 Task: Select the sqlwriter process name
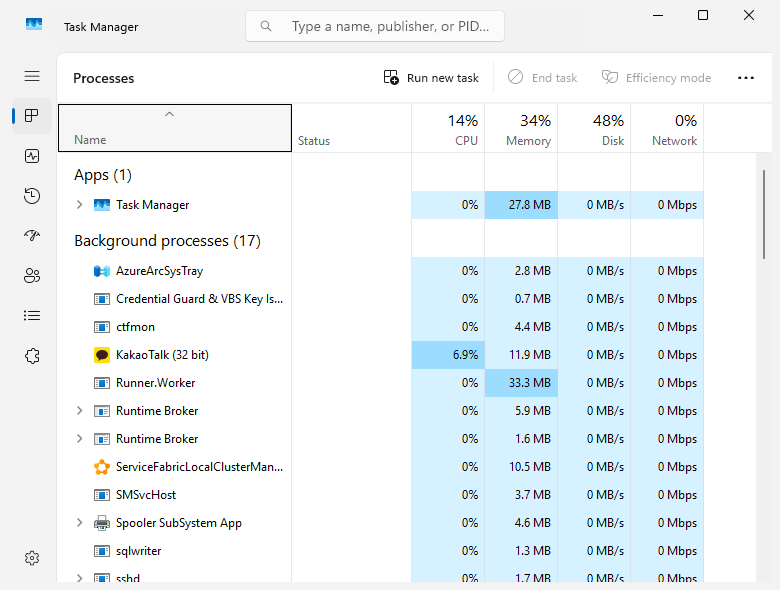pyautogui.click(x=138, y=551)
